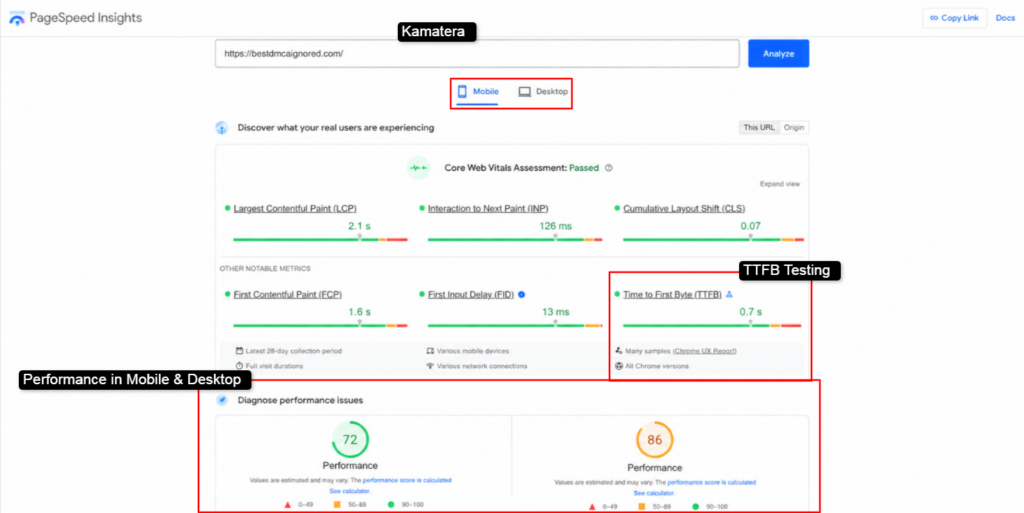The height and width of the screenshot is (513, 1024).
Task: Click the Passed assessment status text
Action: pos(584,168)
